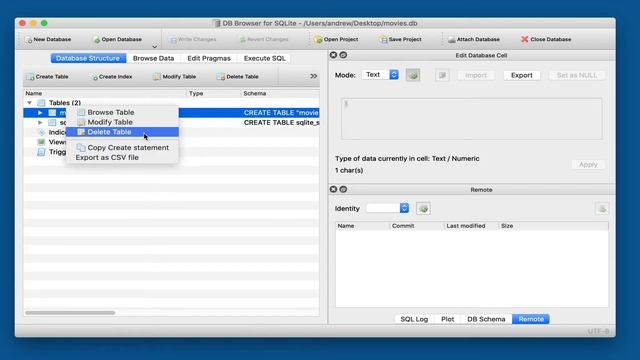Switch to the Plot tab

point(448,319)
